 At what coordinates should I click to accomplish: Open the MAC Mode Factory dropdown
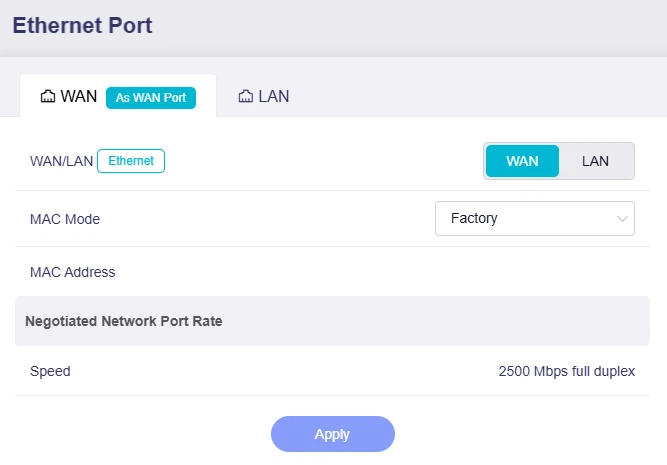tap(535, 218)
